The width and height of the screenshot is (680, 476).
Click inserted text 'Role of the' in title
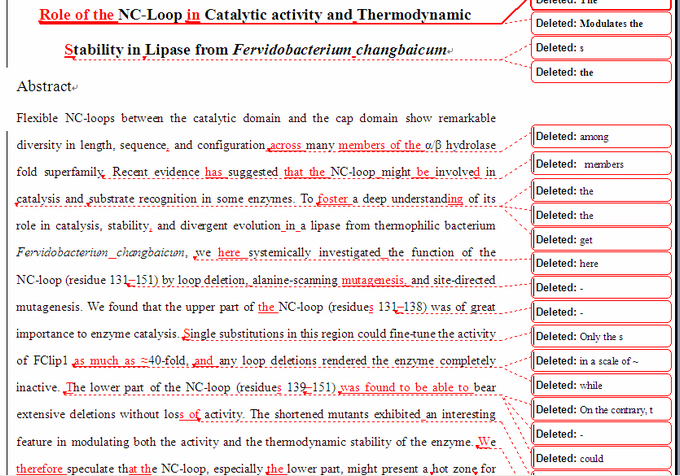[x=76, y=16]
